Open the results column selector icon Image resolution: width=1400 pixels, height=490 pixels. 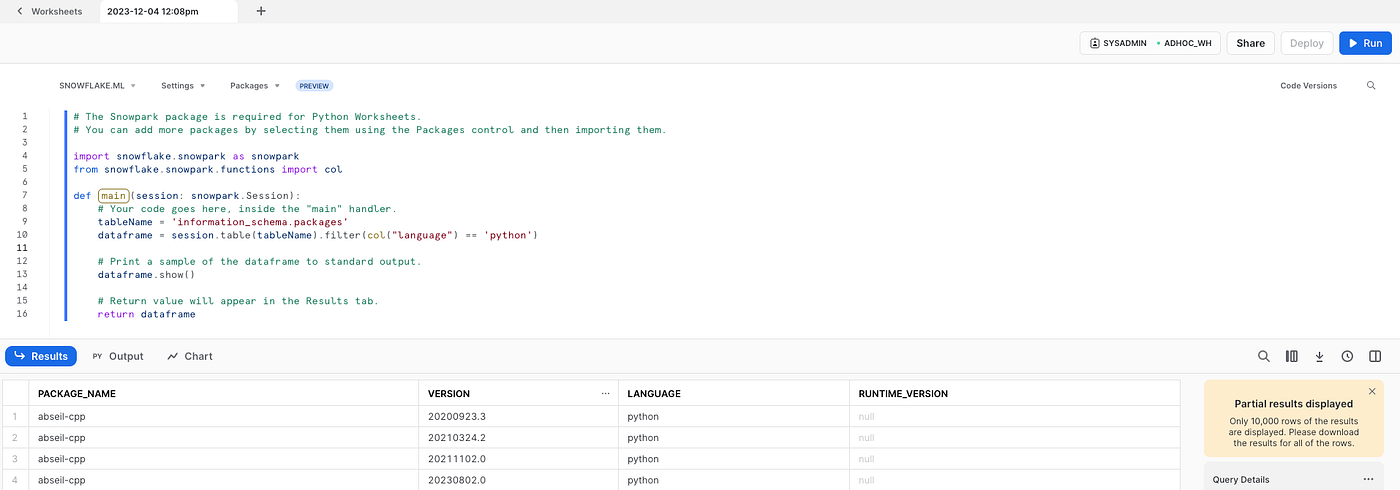(x=1291, y=356)
